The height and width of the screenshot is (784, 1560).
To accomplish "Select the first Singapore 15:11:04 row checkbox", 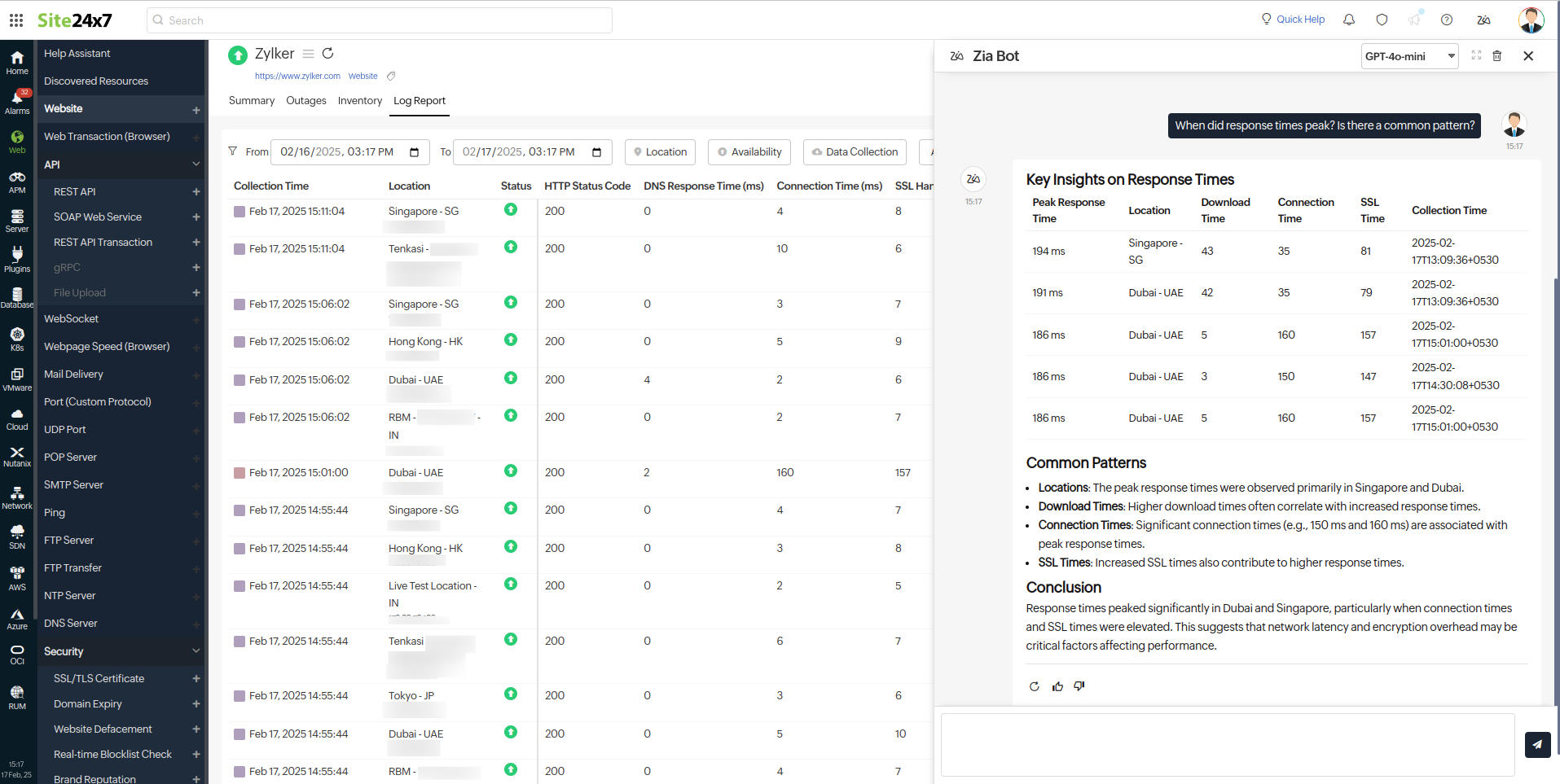I will [239, 212].
